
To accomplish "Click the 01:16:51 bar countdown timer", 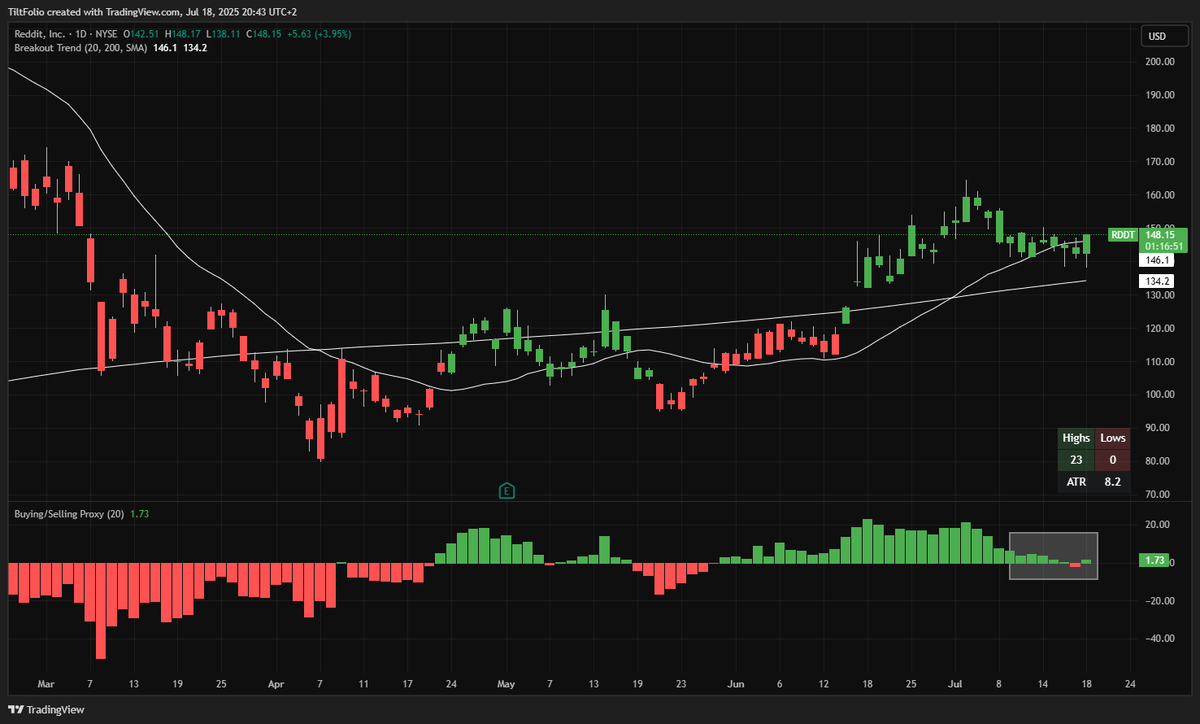I will pos(1164,246).
